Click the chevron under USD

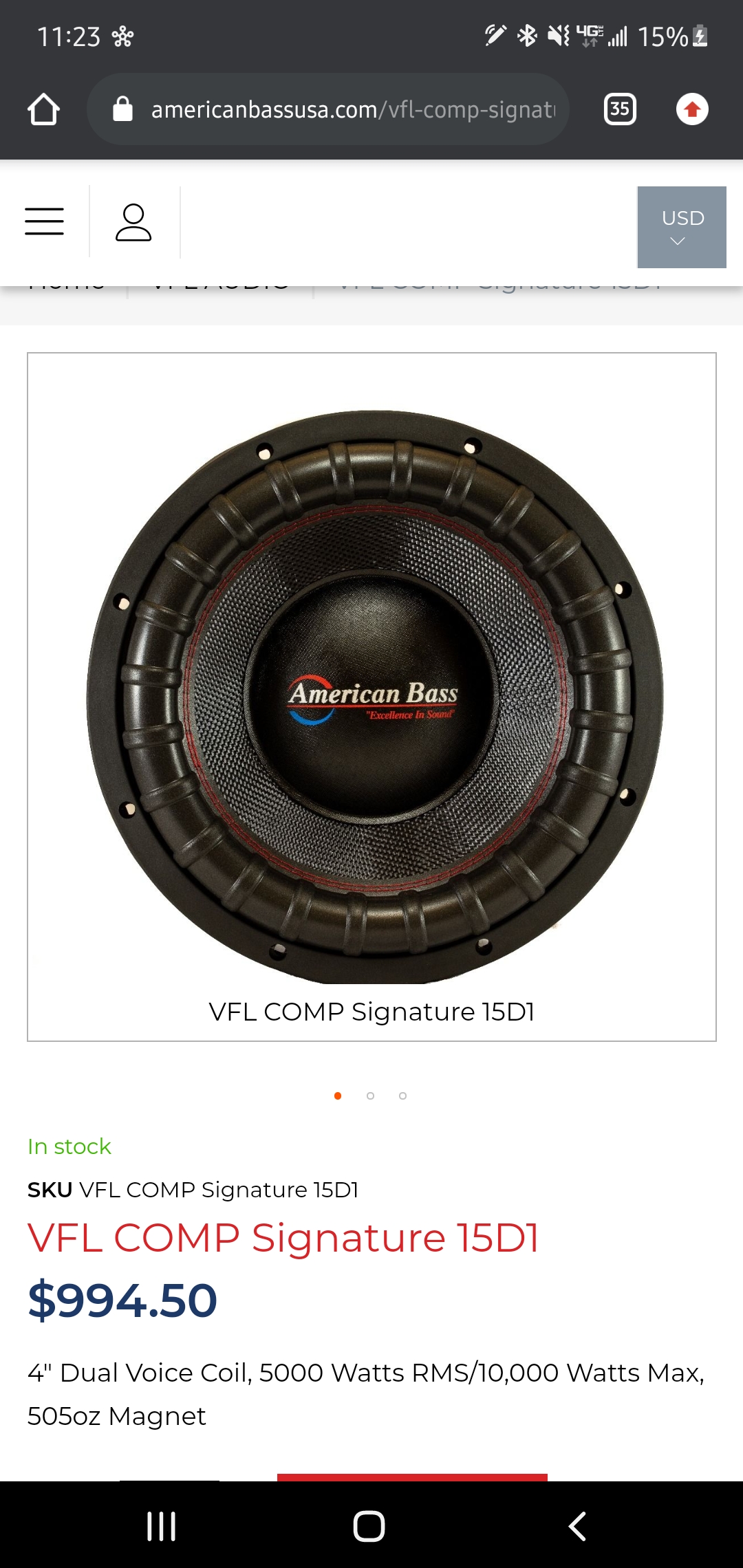click(x=678, y=241)
